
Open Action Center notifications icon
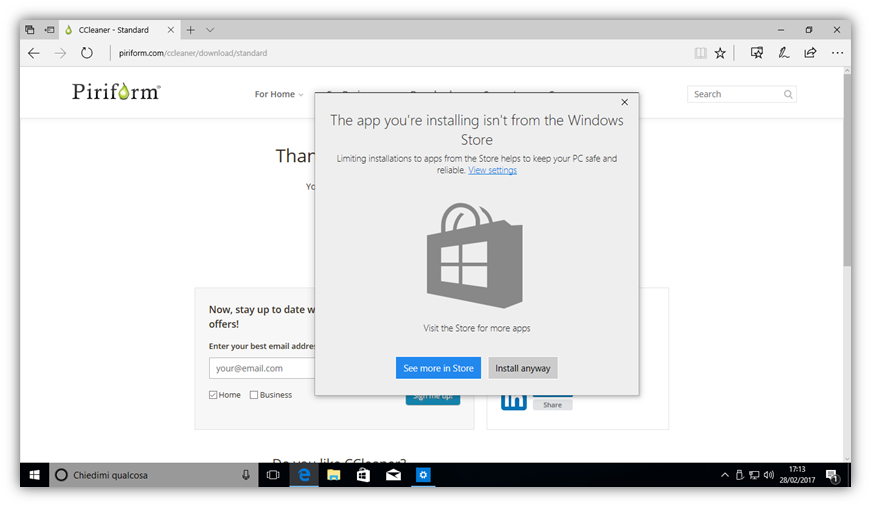click(x=832, y=476)
